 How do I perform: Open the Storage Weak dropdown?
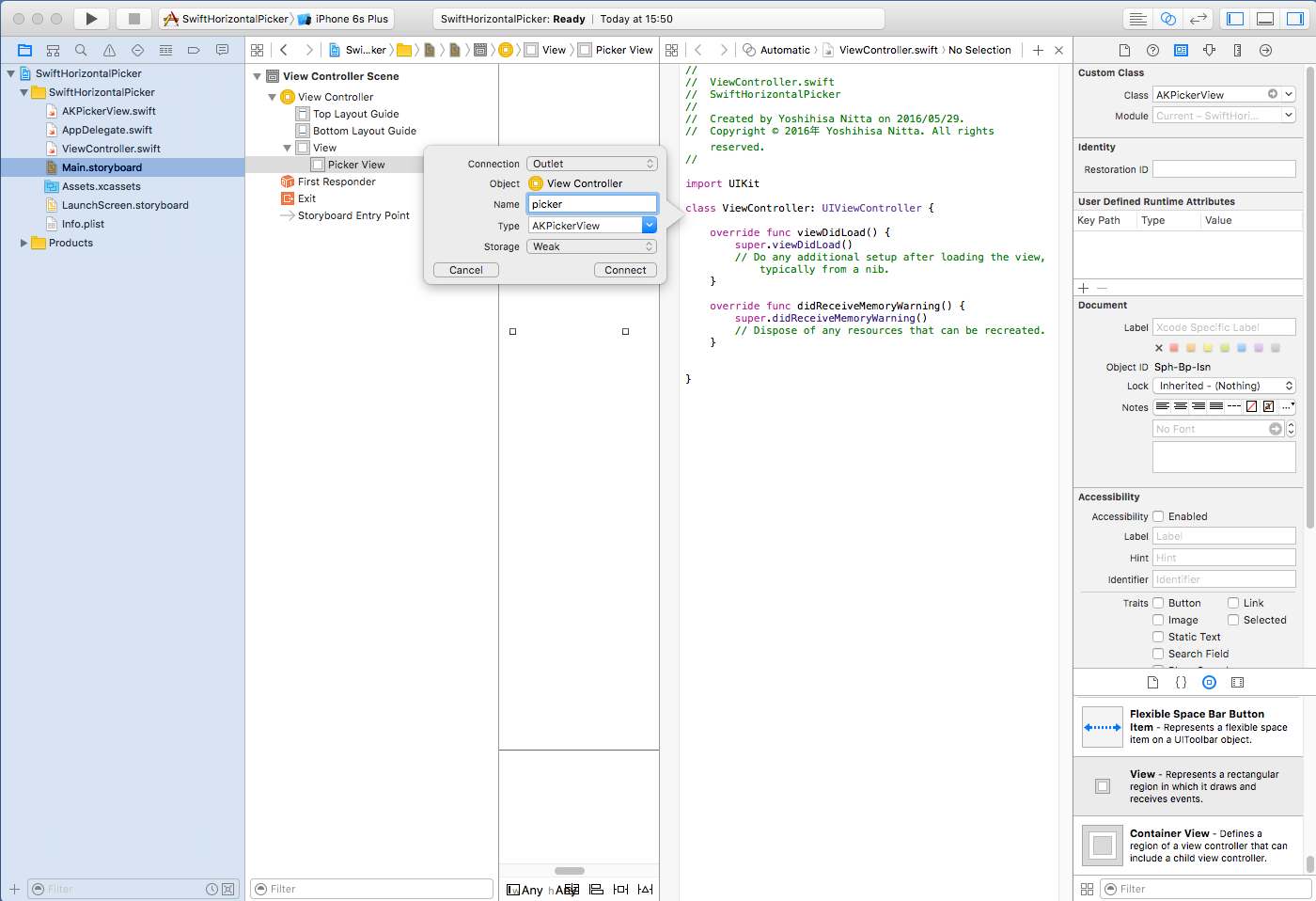pyautogui.click(x=591, y=246)
